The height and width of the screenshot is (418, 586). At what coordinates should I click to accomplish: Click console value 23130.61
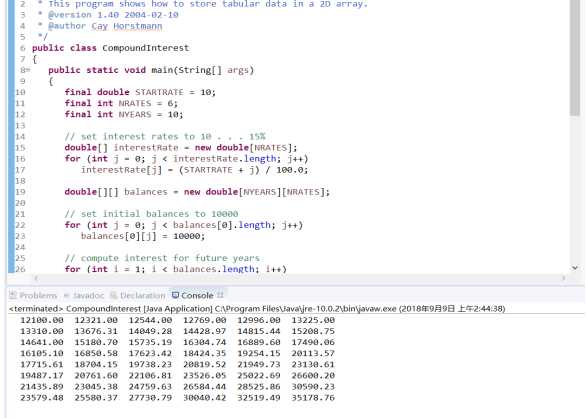313,365
